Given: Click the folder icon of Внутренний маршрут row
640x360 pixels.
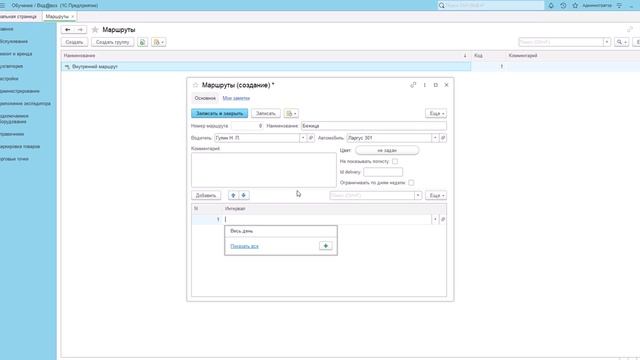Looking at the screenshot, I should click(x=67, y=67).
